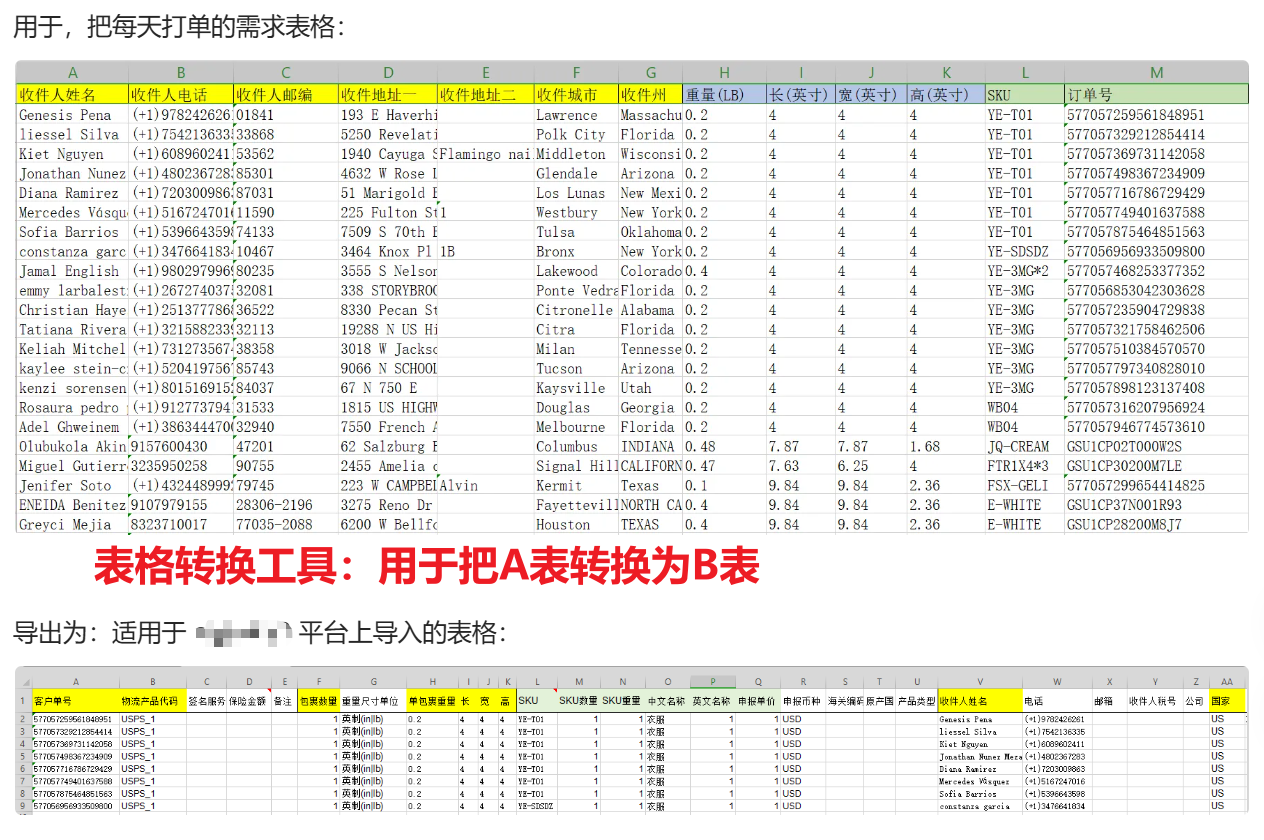Select the Genesis Pena cell in top table

click(x=72, y=115)
